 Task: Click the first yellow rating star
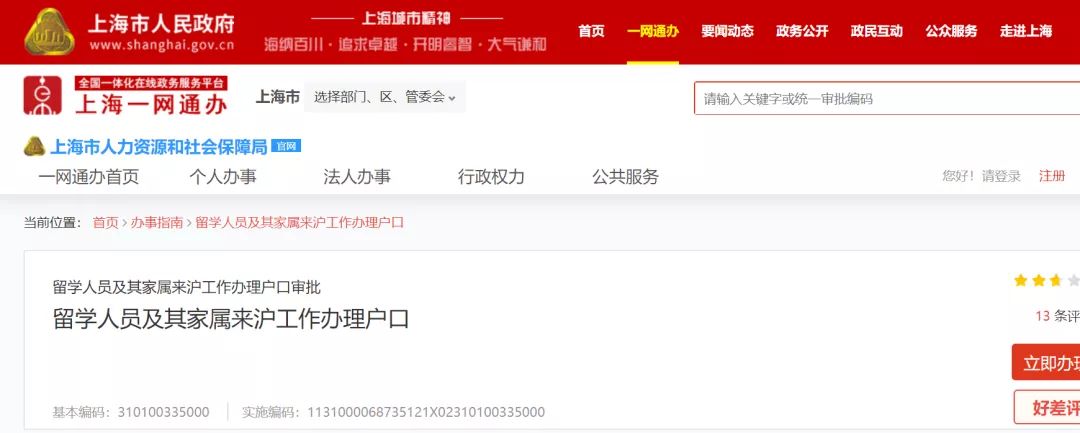point(1021,280)
